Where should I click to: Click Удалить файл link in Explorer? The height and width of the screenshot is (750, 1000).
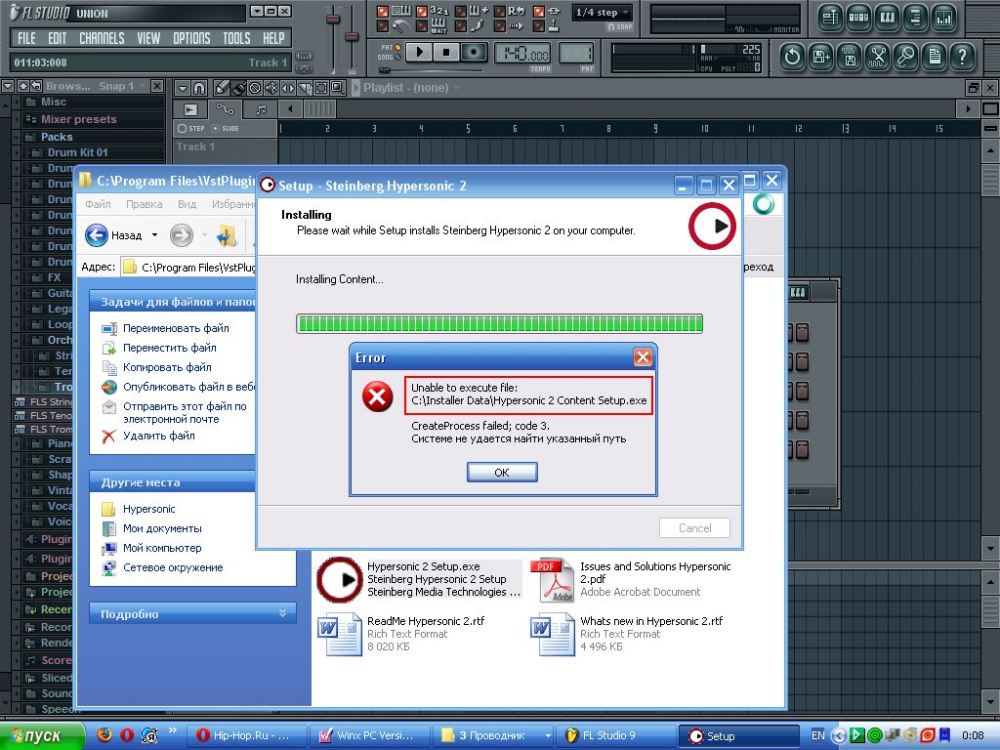(158, 436)
